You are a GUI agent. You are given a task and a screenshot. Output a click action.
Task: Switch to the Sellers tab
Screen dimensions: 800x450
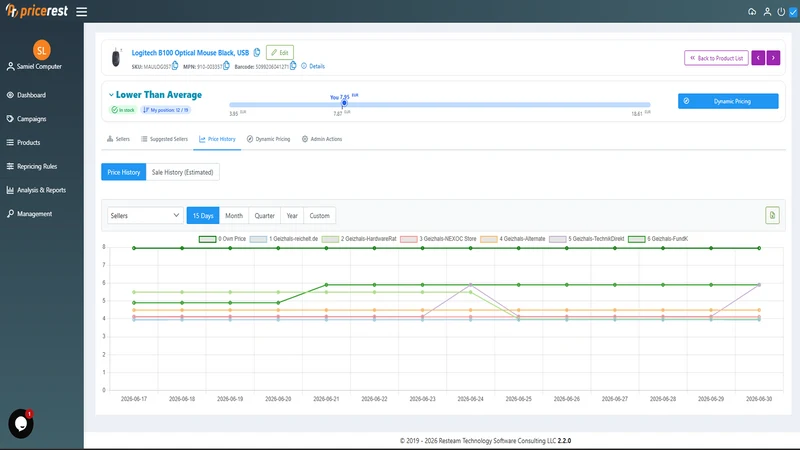(118, 139)
